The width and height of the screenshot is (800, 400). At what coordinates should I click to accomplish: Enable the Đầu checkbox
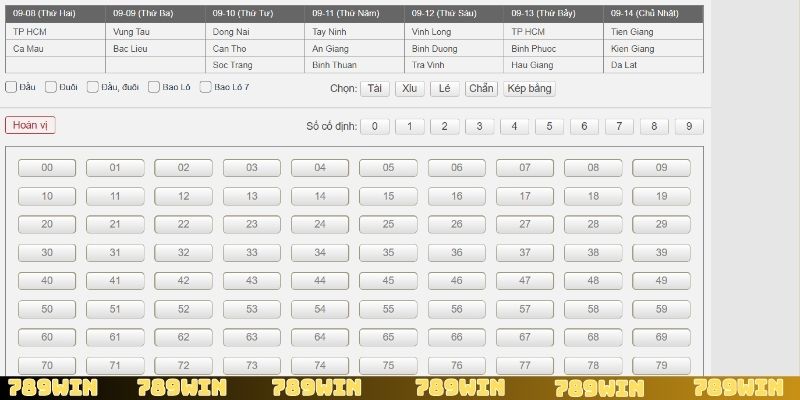[11, 87]
